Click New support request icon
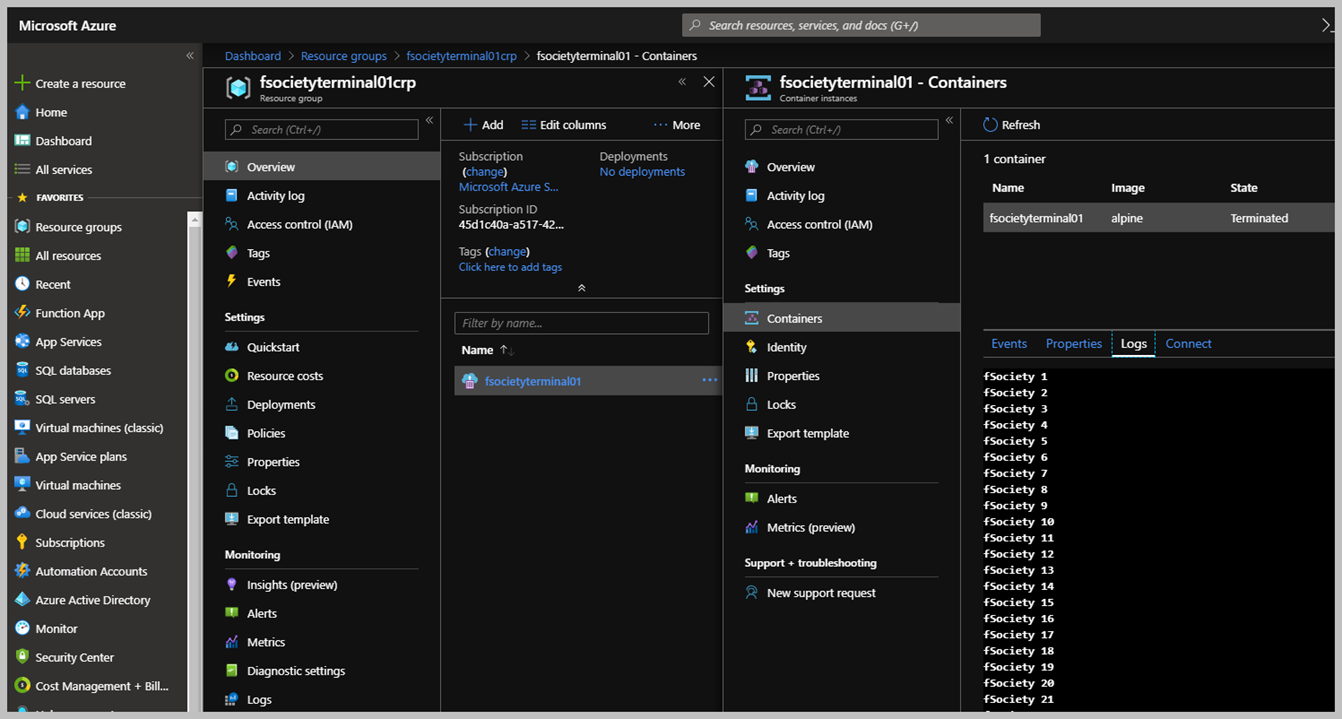Image resolution: width=1342 pixels, height=719 pixels. click(x=752, y=593)
